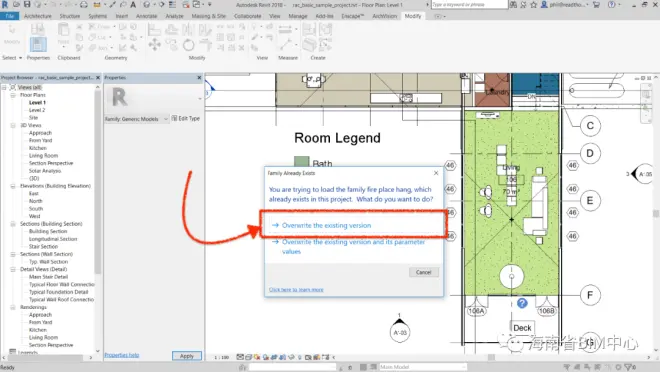
Task: Collapse the 3D Views tree node
Action: (13, 125)
